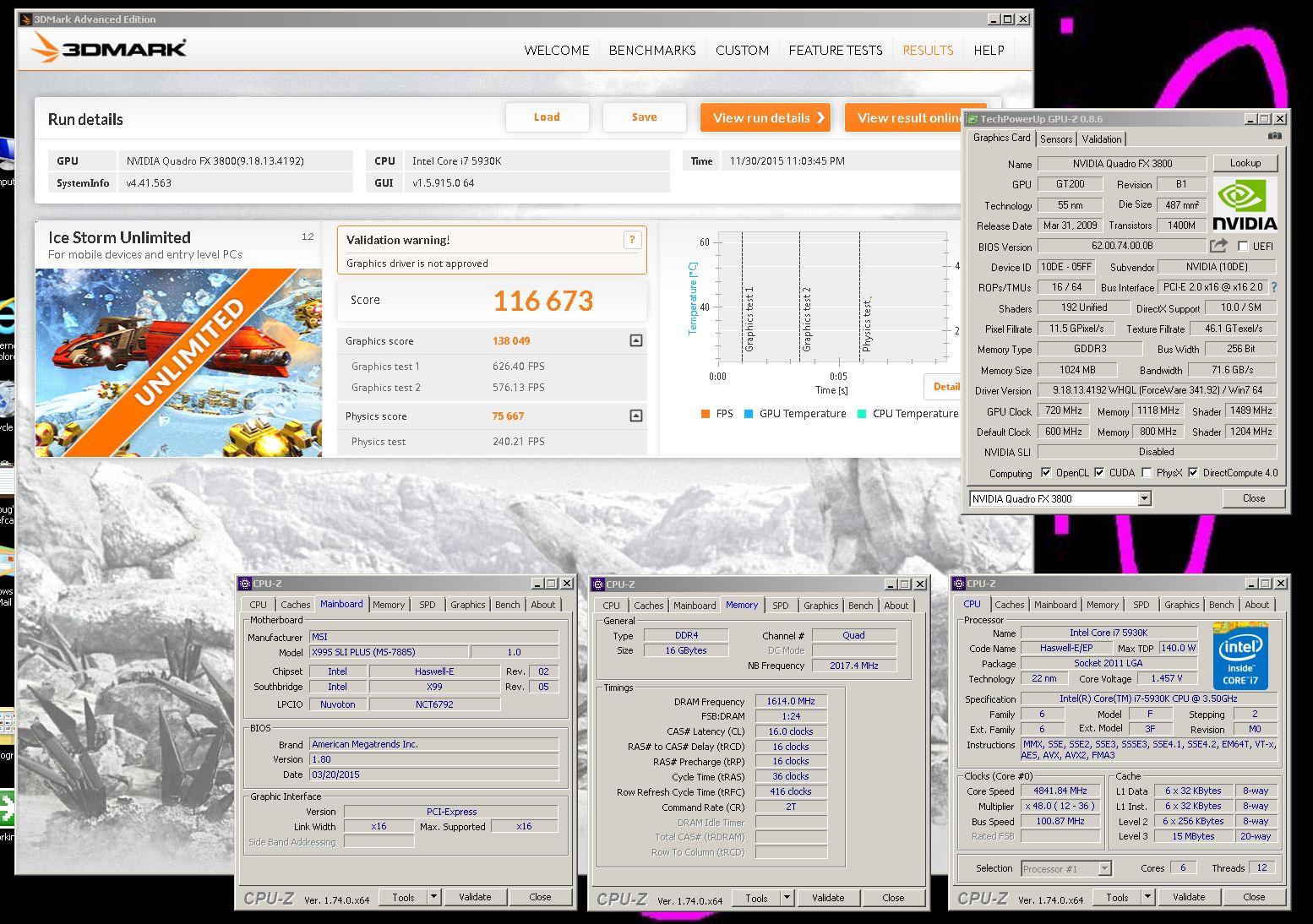The height and width of the screenshot is (924, 1313).
Task: Click the Load button in Run details
Action: [547, 117]
